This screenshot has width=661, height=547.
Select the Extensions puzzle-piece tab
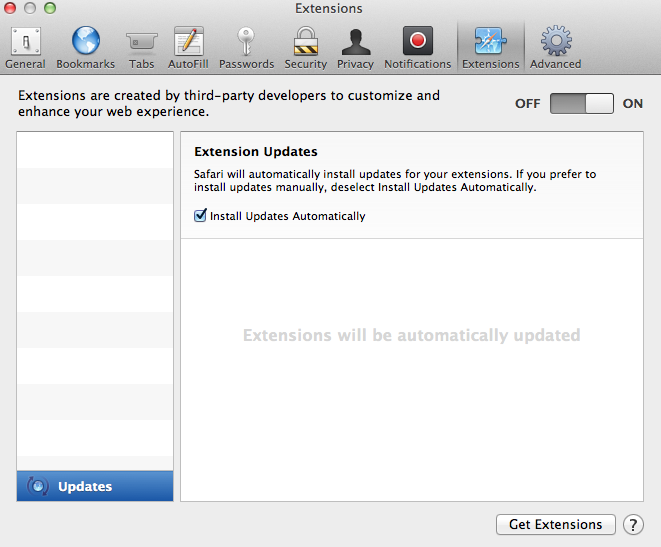click(x=491, y=48)
